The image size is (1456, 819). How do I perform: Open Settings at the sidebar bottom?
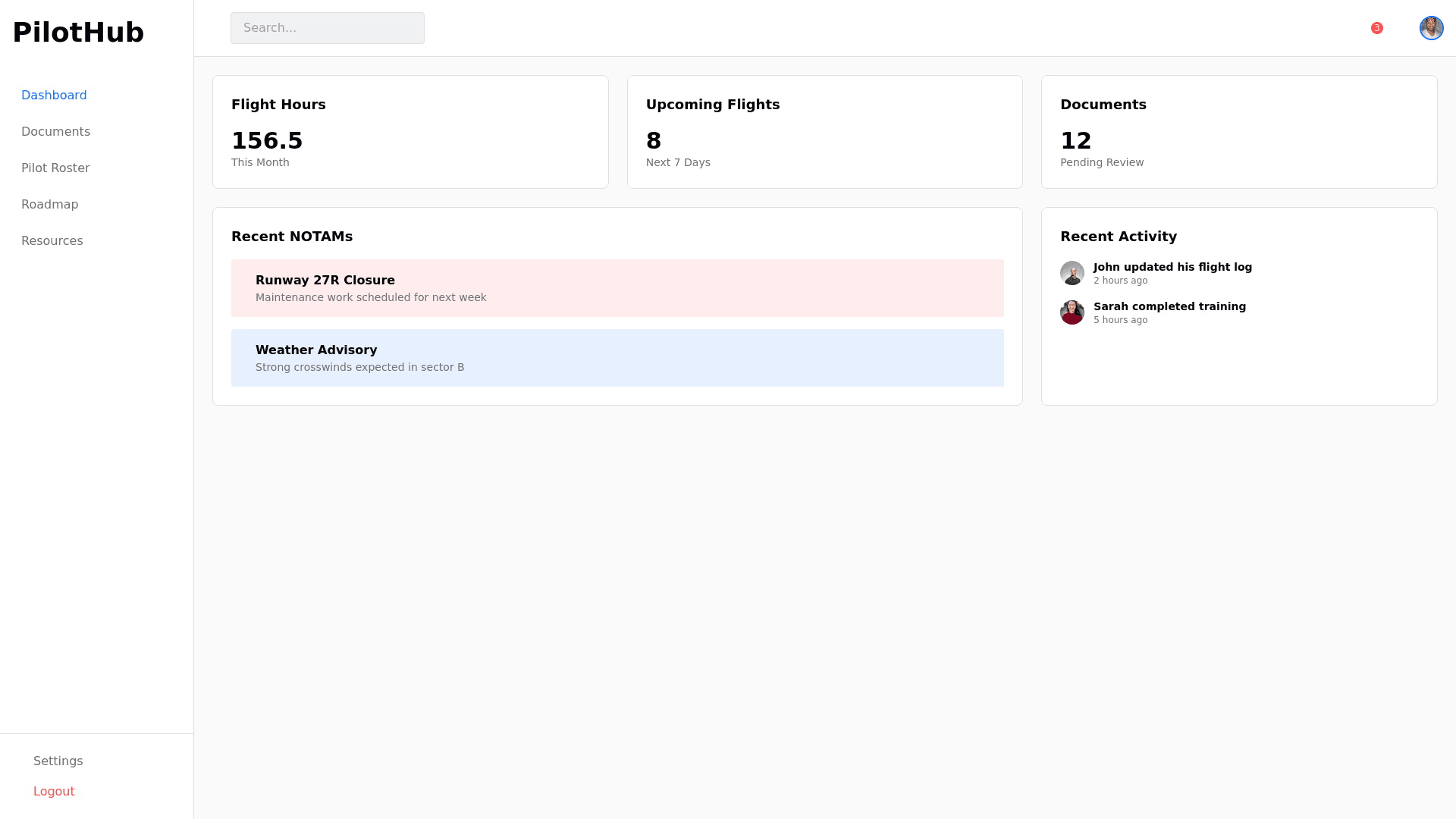click(x=58, y=761)
